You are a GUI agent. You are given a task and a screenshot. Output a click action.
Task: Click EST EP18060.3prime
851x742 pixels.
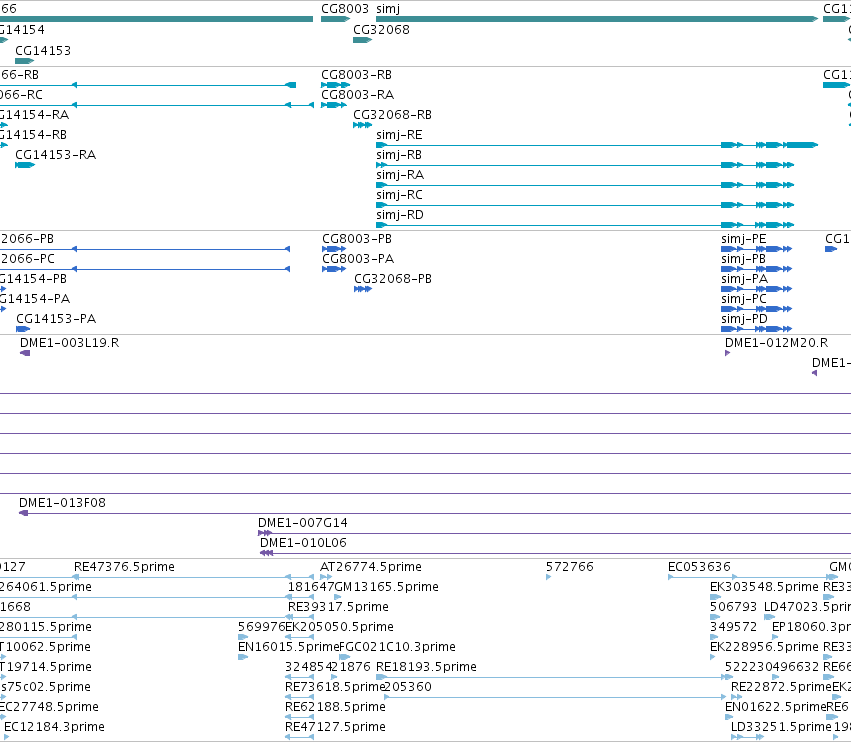tap(775, 638)
